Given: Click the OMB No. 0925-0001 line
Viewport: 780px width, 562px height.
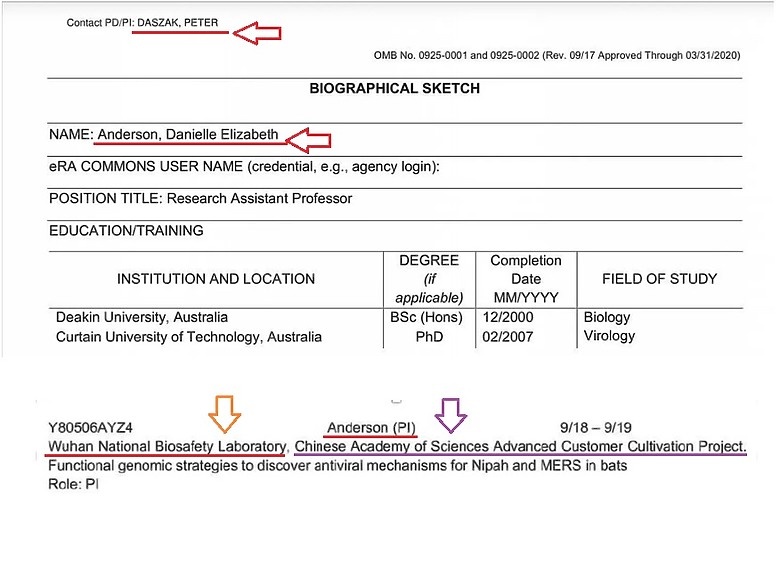Looking at the screenshot, I should tap(557, 56).
